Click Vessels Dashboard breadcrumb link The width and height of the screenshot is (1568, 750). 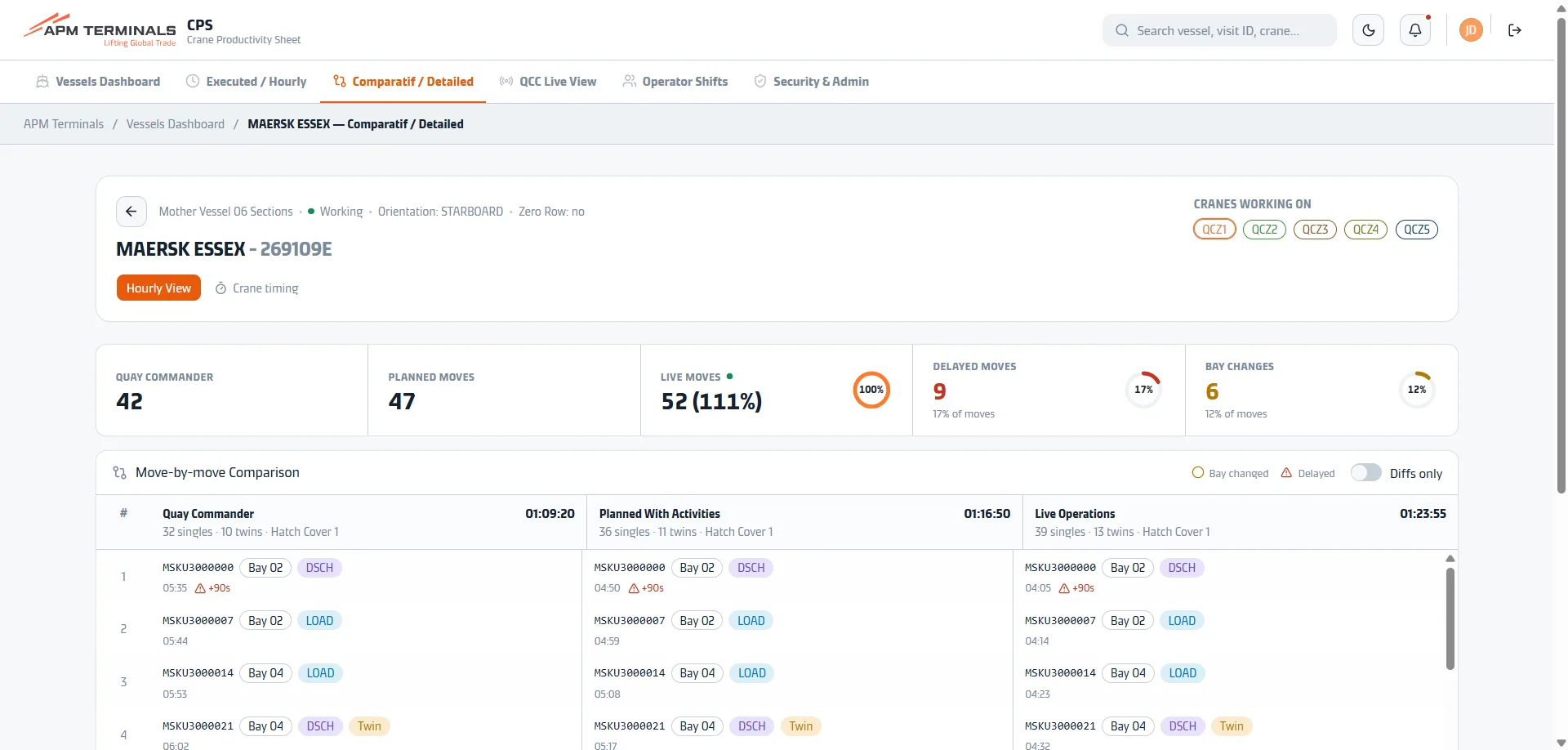coord(176,124)
